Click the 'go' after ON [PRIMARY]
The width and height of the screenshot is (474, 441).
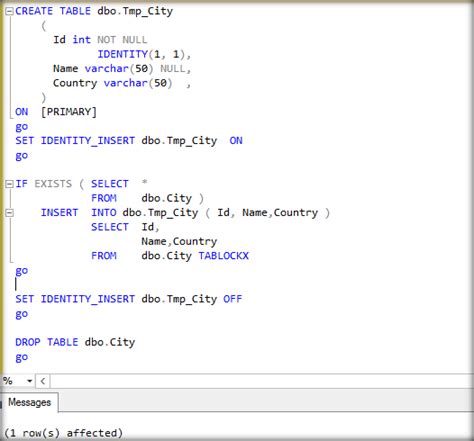coord(22,127)
